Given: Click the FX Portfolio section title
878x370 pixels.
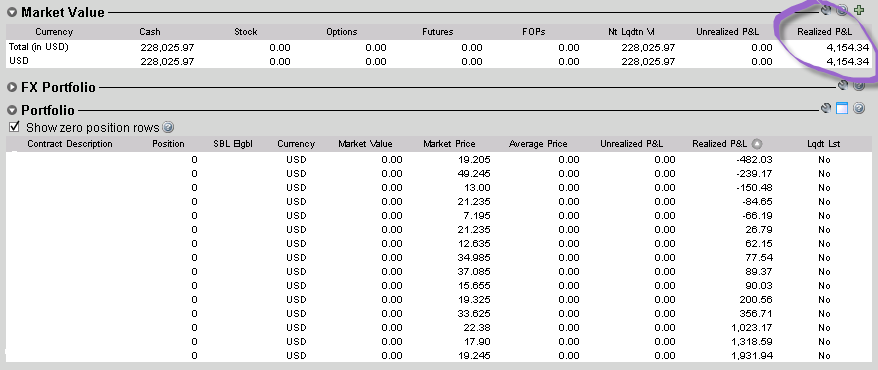Looking at the screenshot, I should coord(58,87).
